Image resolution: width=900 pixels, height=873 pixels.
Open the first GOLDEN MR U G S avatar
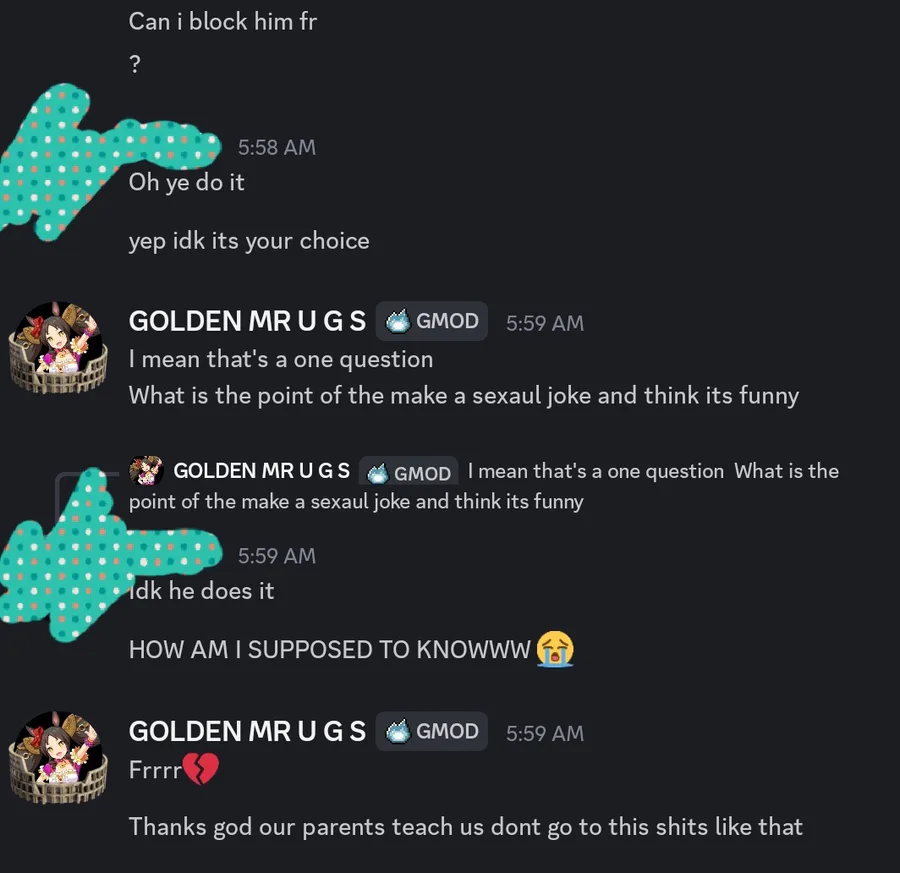click(x=58, y=347)
